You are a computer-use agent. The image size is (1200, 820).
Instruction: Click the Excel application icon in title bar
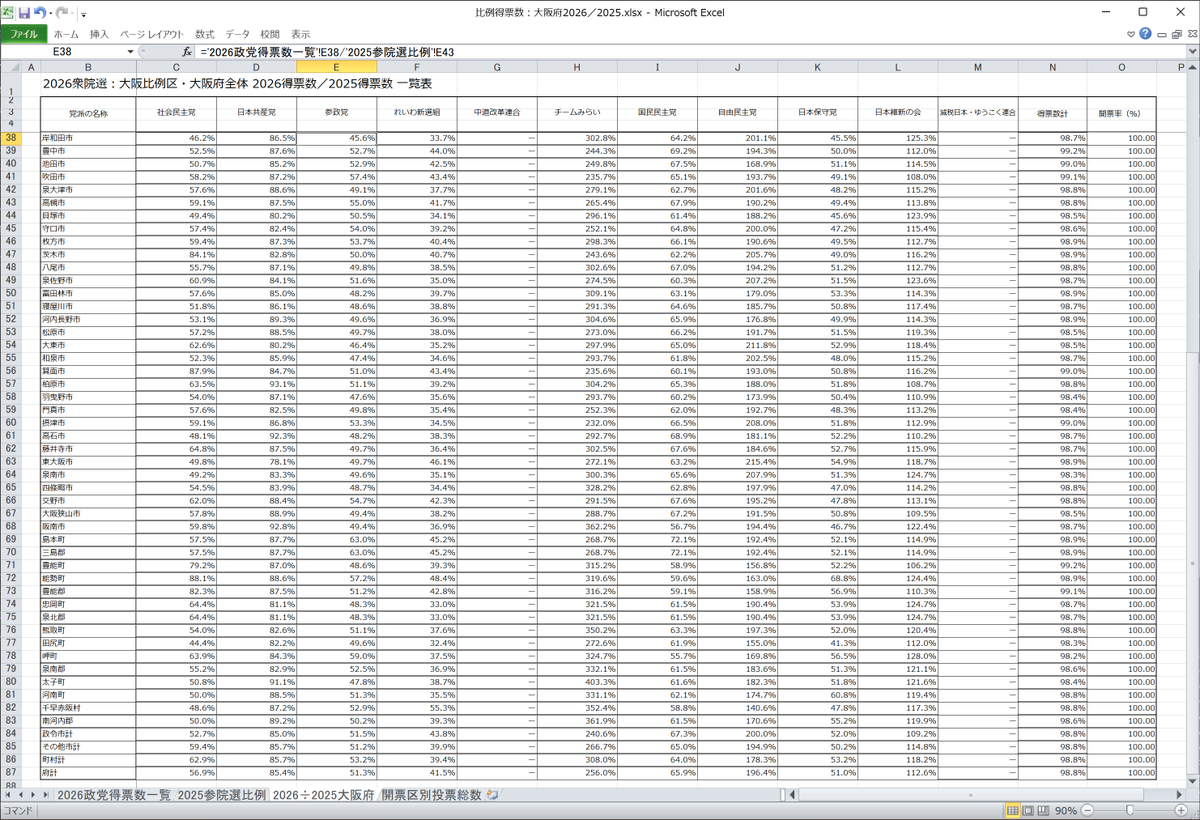8,13
